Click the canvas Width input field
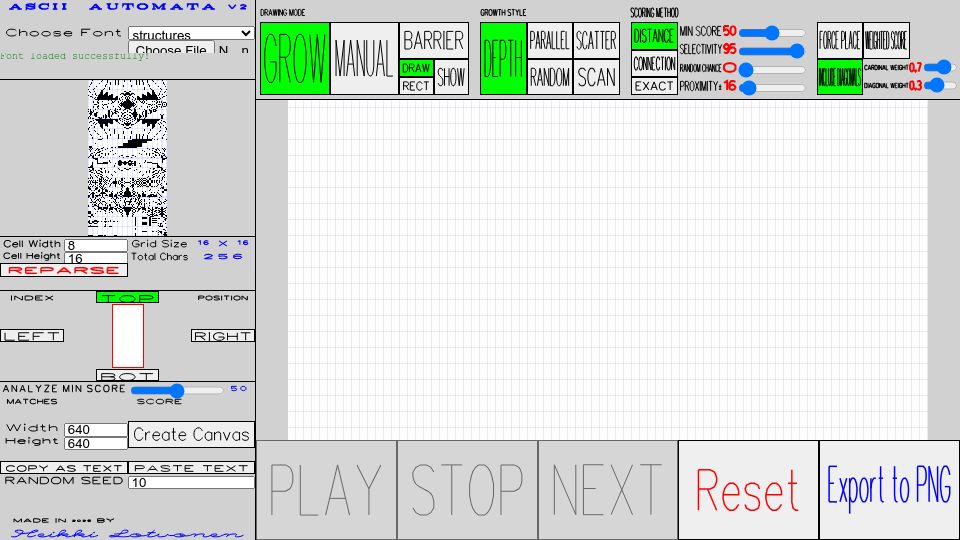Image resolution: width=960 pixels, height=540 pixels. [96, 429]
